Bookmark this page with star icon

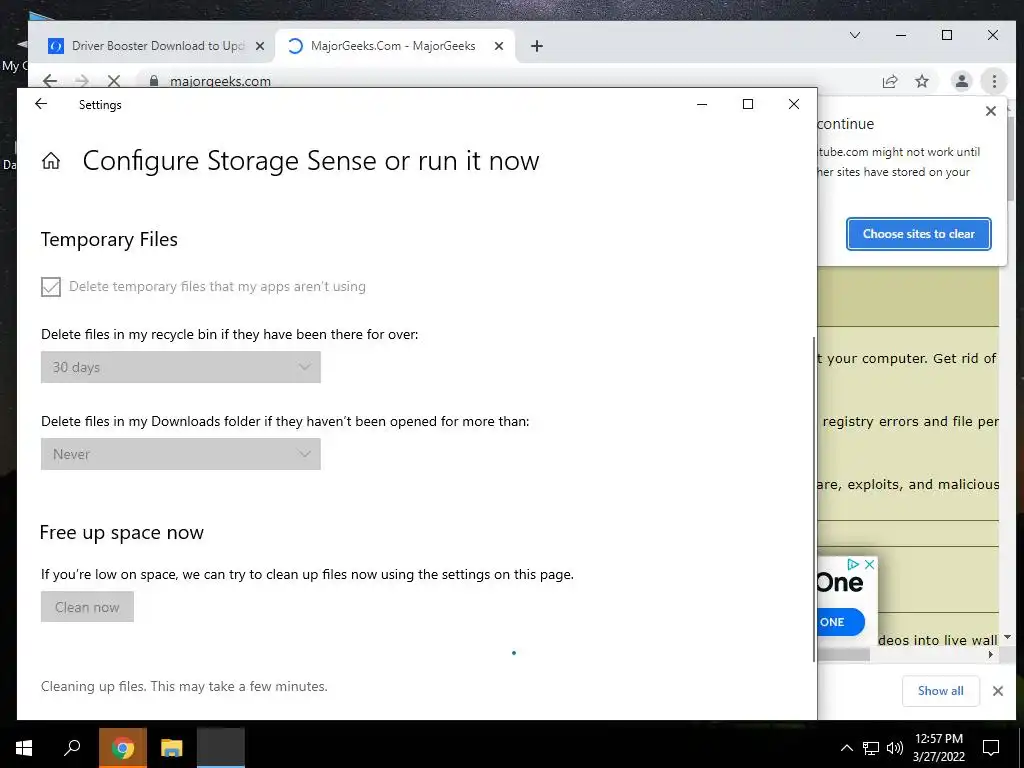(922, 81)
